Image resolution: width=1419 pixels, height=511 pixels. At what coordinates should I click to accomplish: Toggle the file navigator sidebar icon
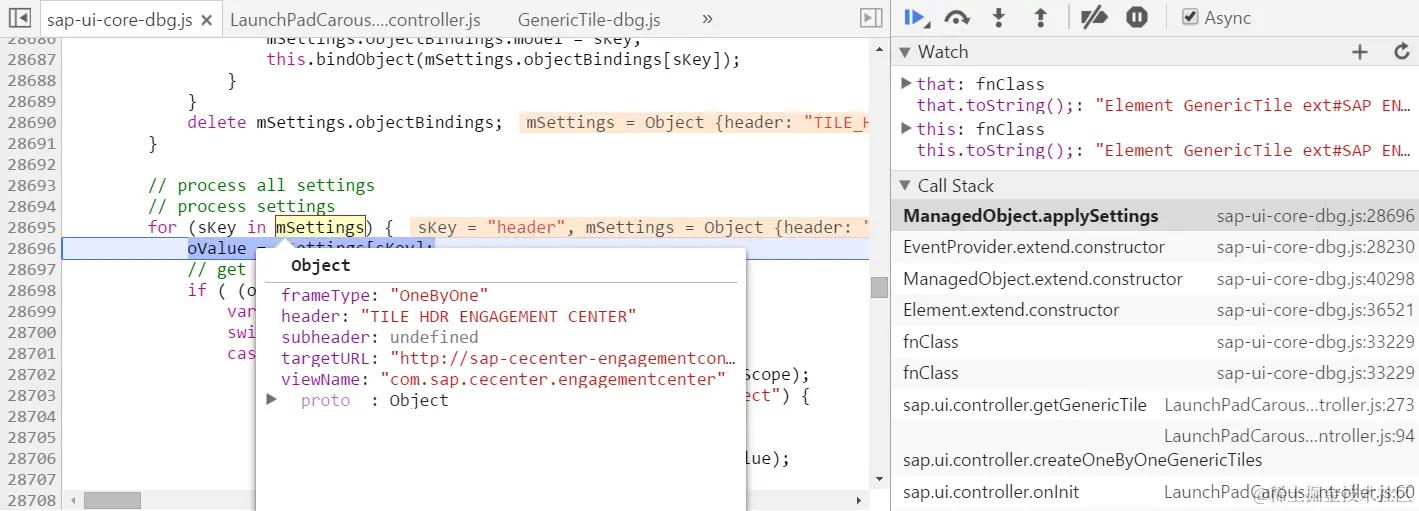click(19, 19)
